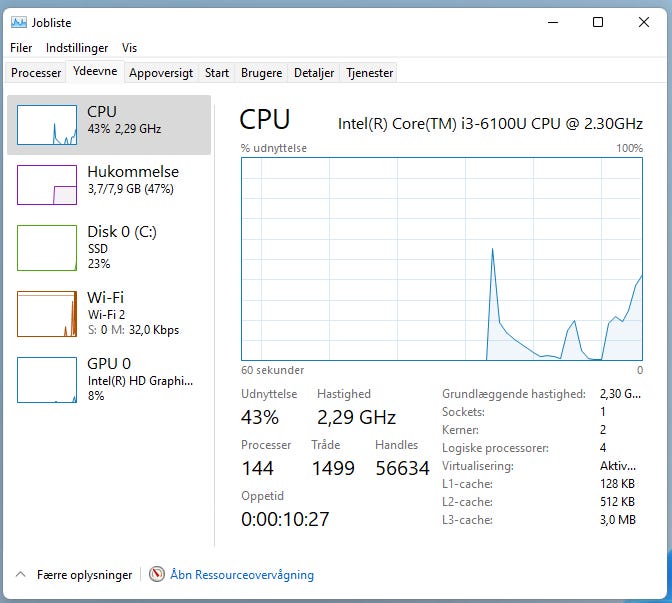The width and height of the screenshot is (672, 603).
Task: Select the Ydeevne tab
Action: [95, 71]
